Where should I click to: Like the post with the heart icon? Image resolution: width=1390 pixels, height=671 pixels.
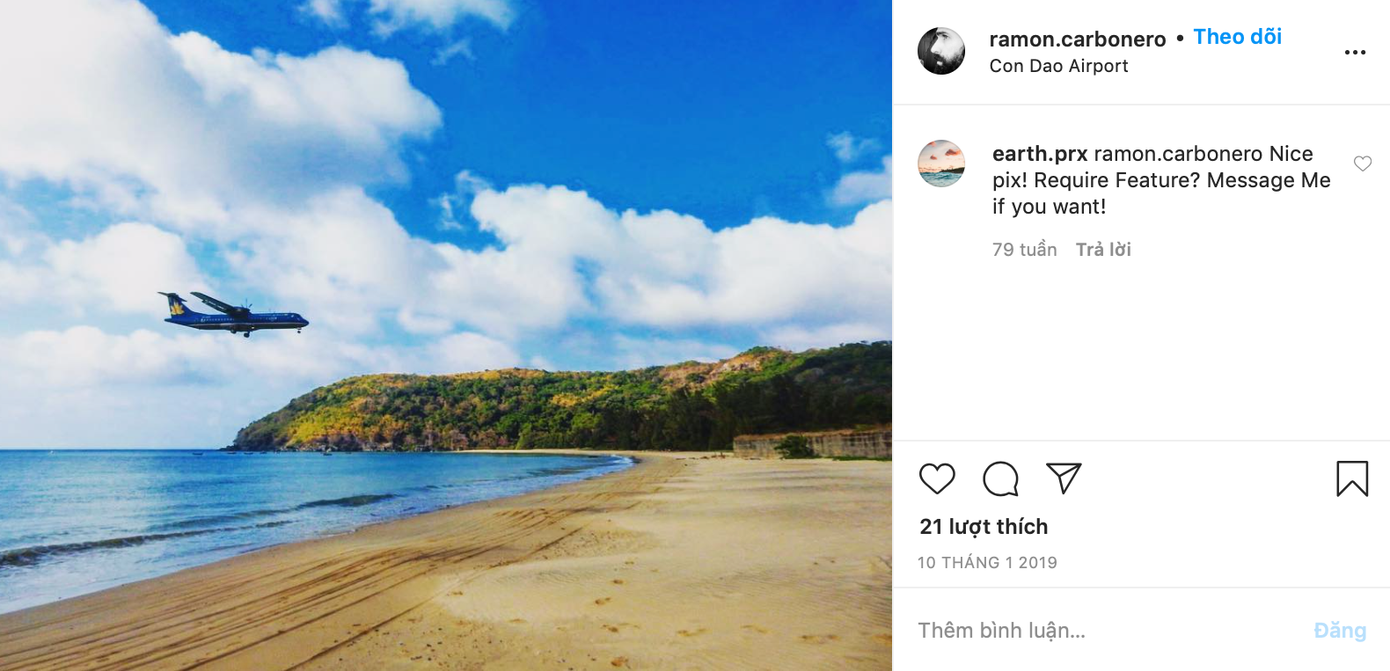[x=937, y=479]
